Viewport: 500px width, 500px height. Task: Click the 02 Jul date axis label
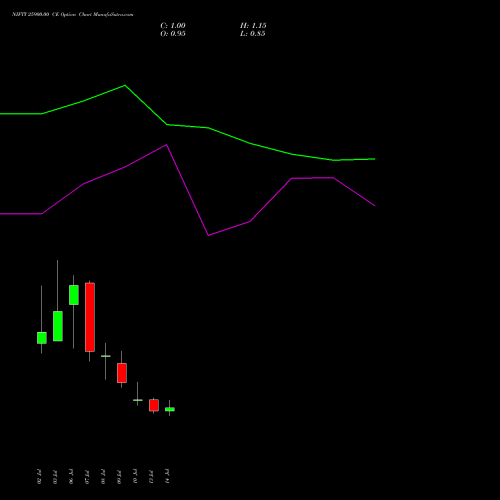click(x=39, y=477)
